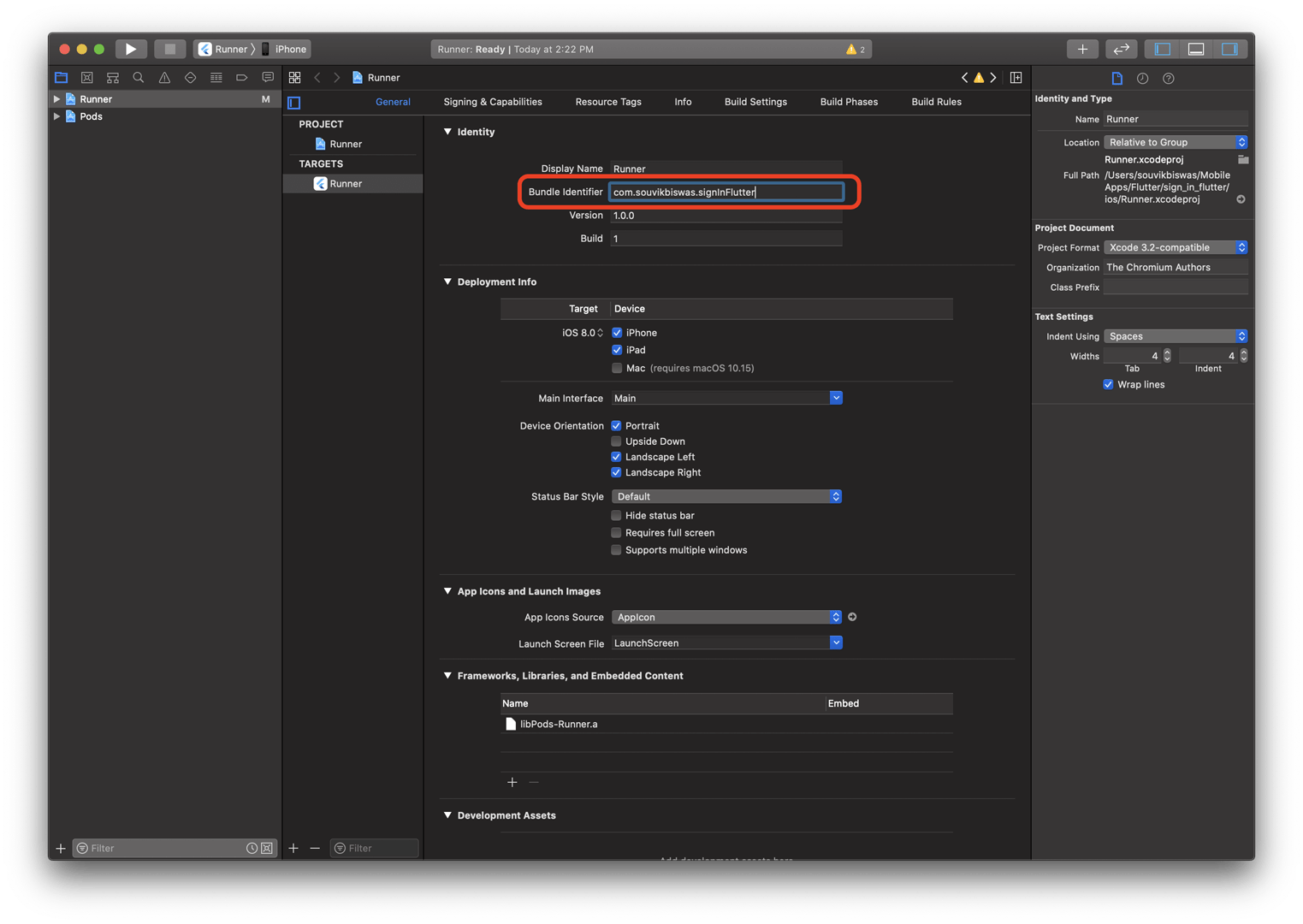Click the warning badge in status bar

(x=855, y=50)
